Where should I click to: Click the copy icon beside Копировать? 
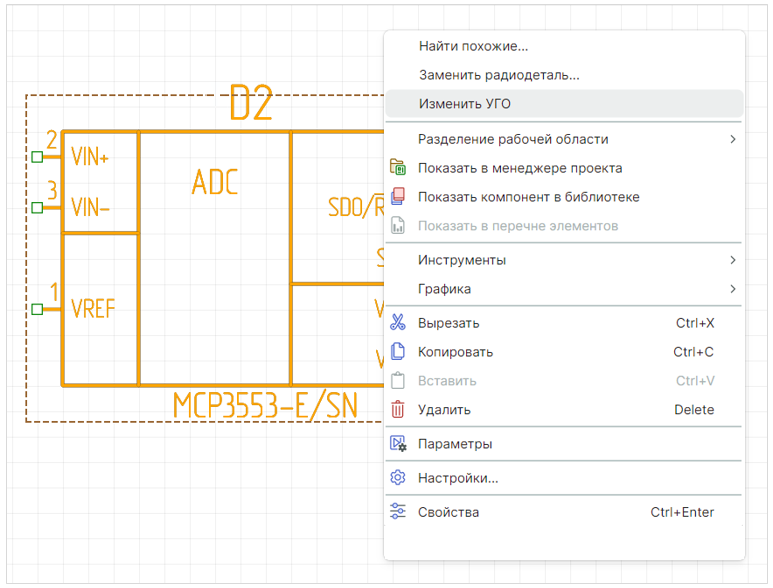click(x=398, y=352)
